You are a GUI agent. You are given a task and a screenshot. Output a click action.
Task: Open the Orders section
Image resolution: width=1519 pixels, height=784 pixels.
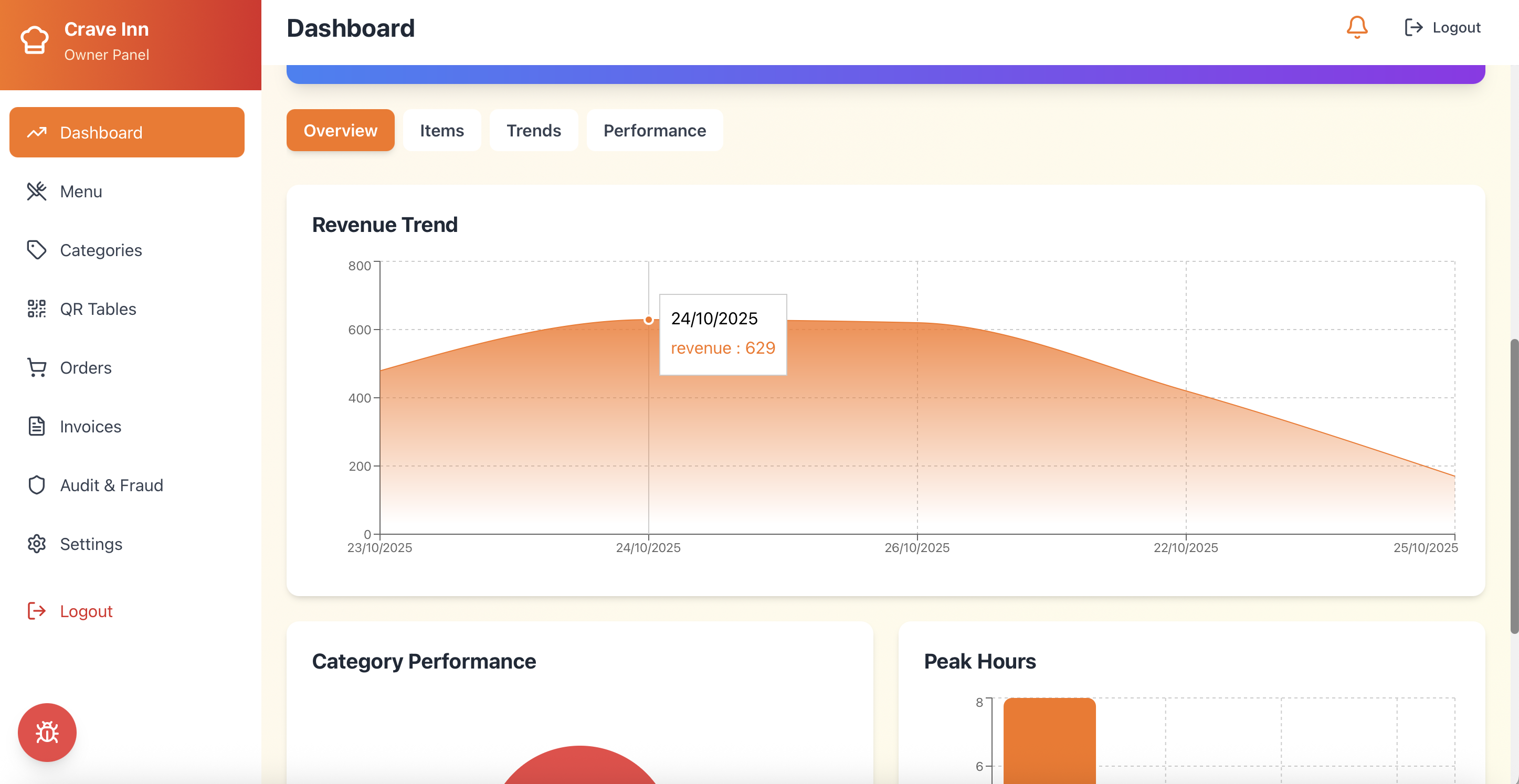point(127,367)
